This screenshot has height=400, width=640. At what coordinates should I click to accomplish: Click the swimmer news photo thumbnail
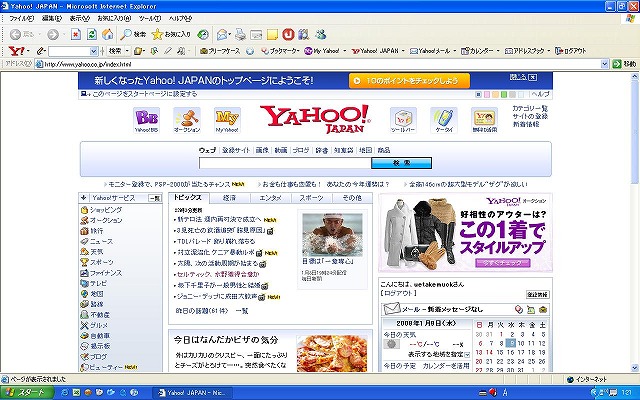pyautogui.click(x=332, y=234)
